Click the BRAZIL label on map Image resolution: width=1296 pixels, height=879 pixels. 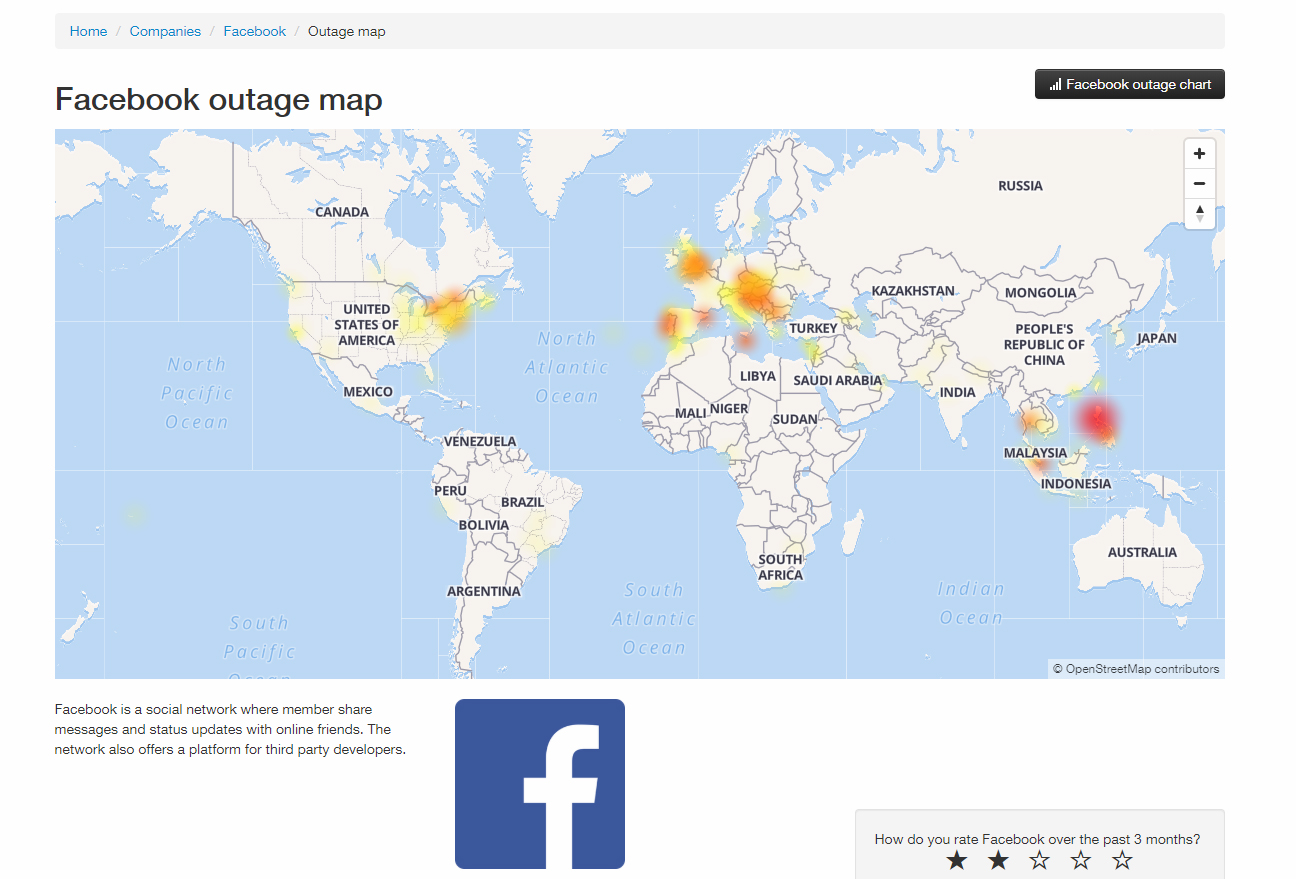(522, 502)
